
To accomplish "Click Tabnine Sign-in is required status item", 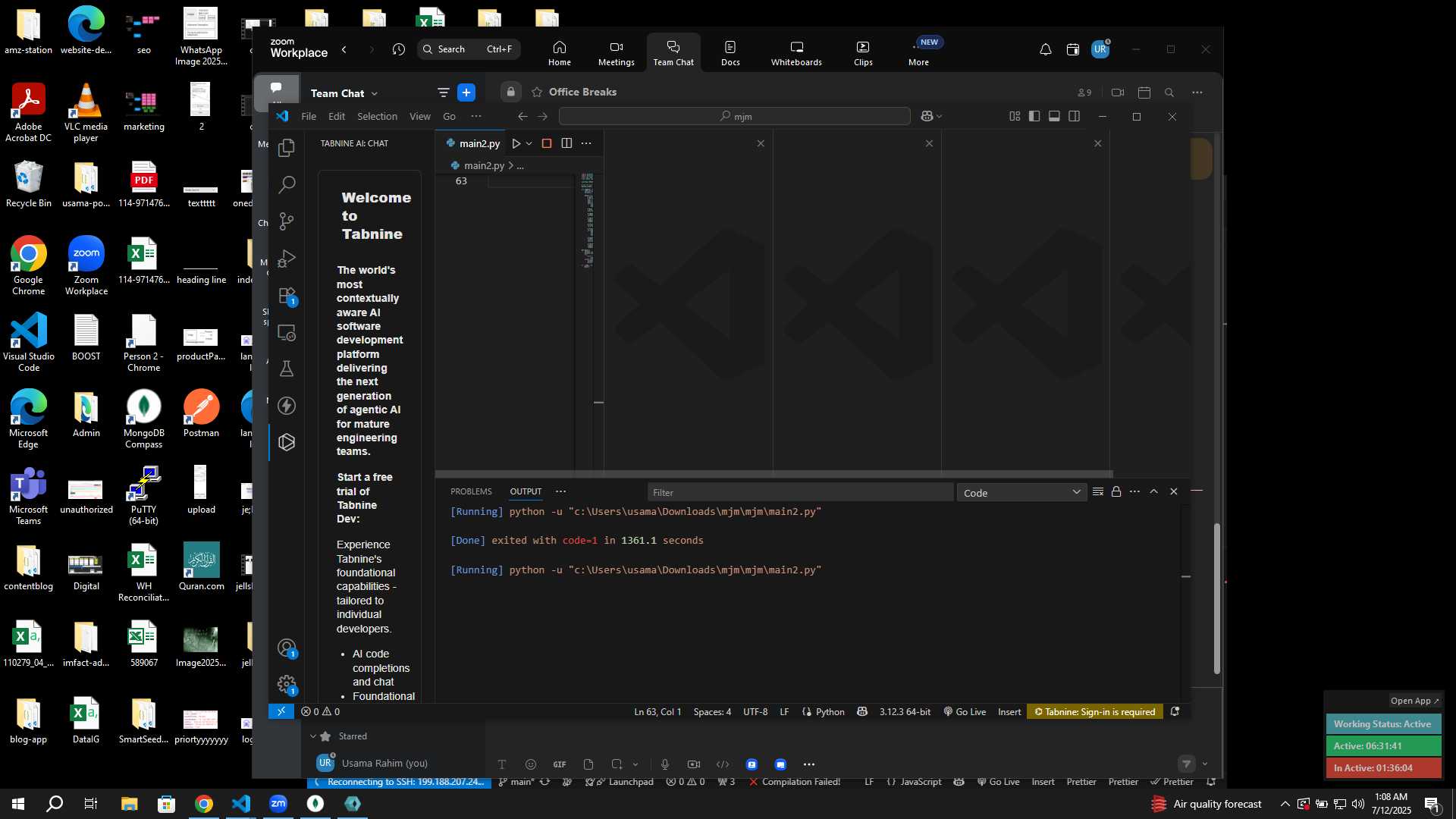I will 1095,712.
